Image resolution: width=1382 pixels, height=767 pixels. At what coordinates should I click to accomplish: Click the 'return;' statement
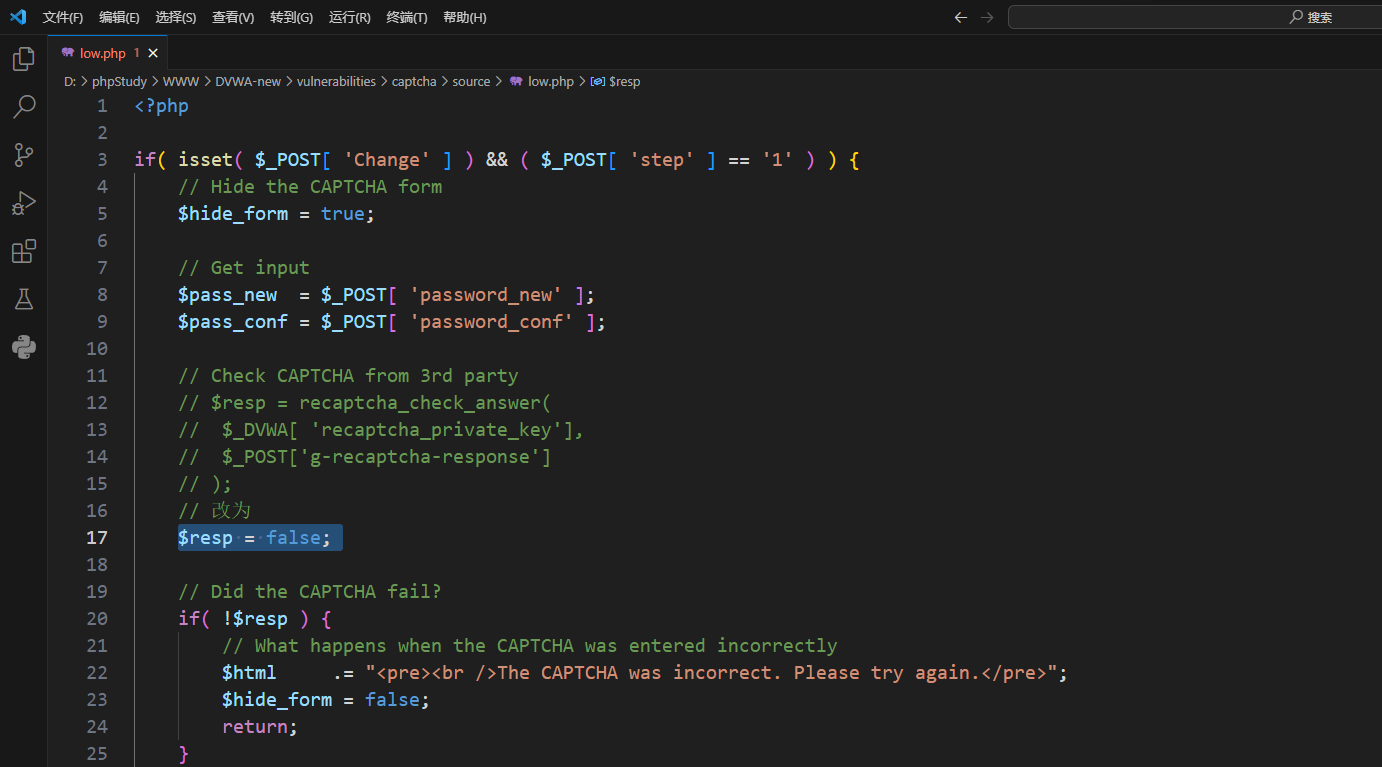click(260, 727)
